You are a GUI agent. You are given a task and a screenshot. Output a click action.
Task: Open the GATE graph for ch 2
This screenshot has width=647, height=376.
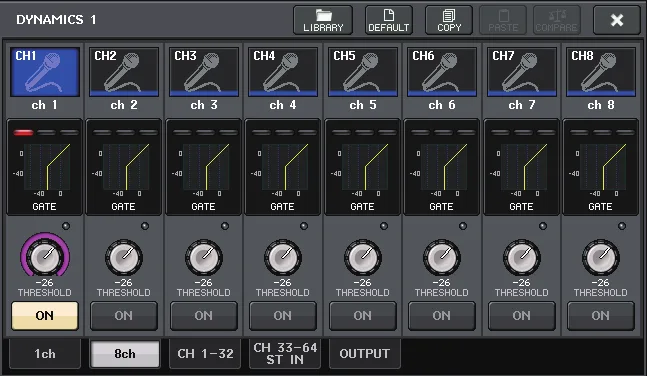click(x=124, y=167)
